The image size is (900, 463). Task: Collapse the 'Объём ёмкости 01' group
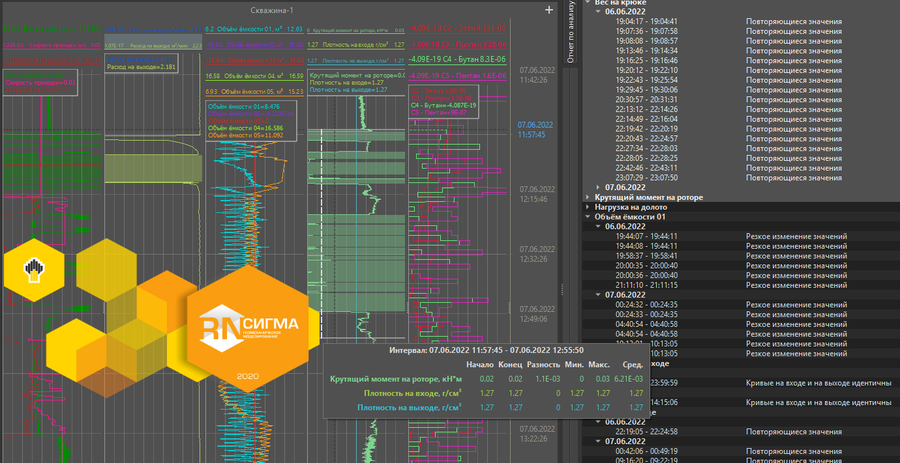click(589, 217)
